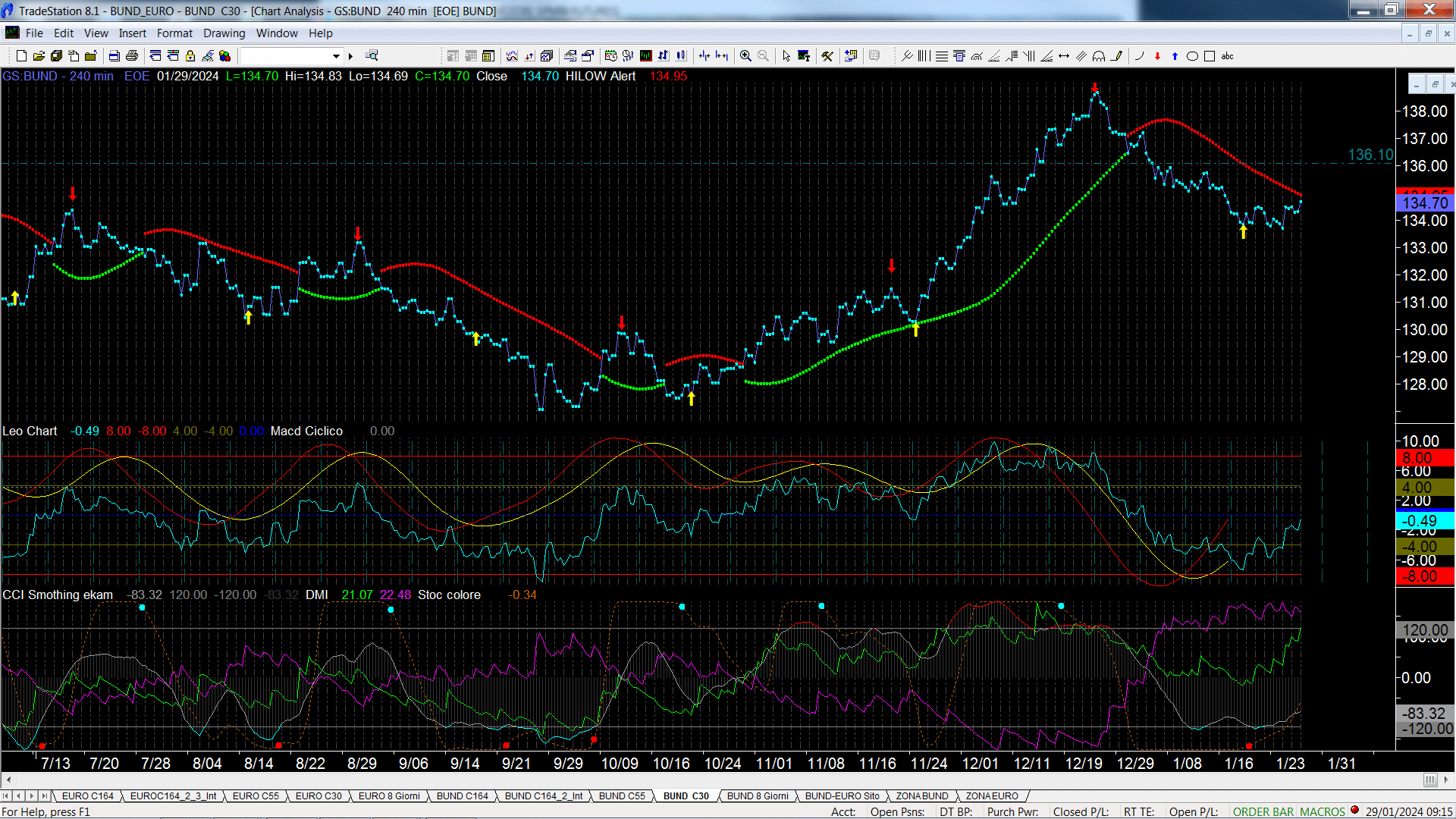Screen dimensions: 1456x819
Task: Open the File menu
Action: (34, 33)
